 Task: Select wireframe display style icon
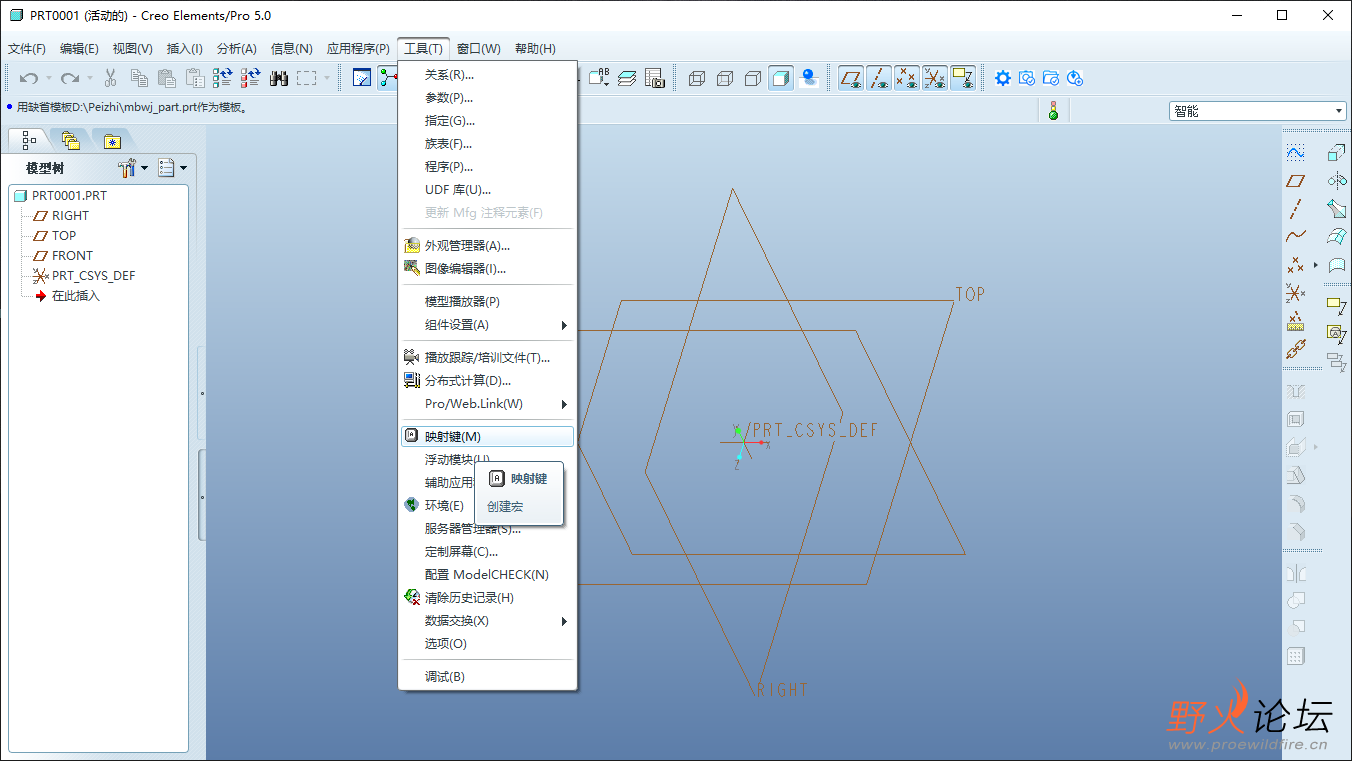click(x=697, y=78)
